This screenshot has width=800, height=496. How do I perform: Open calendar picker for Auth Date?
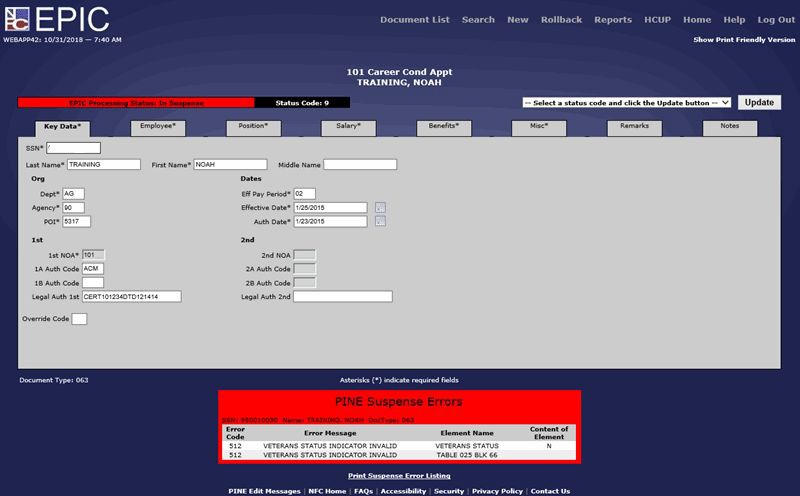(x=380, y=221)
